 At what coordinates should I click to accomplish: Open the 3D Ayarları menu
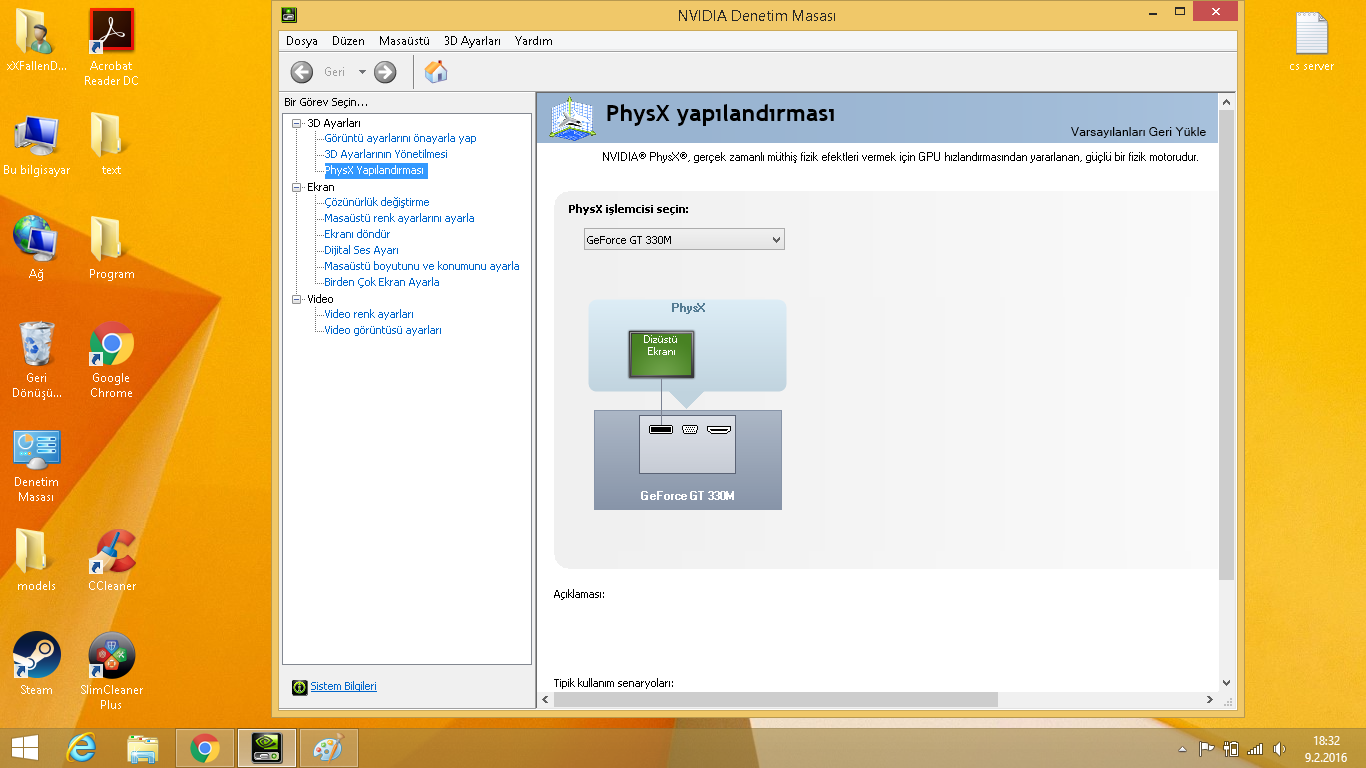pyautogui.click(x=472, y=41)
